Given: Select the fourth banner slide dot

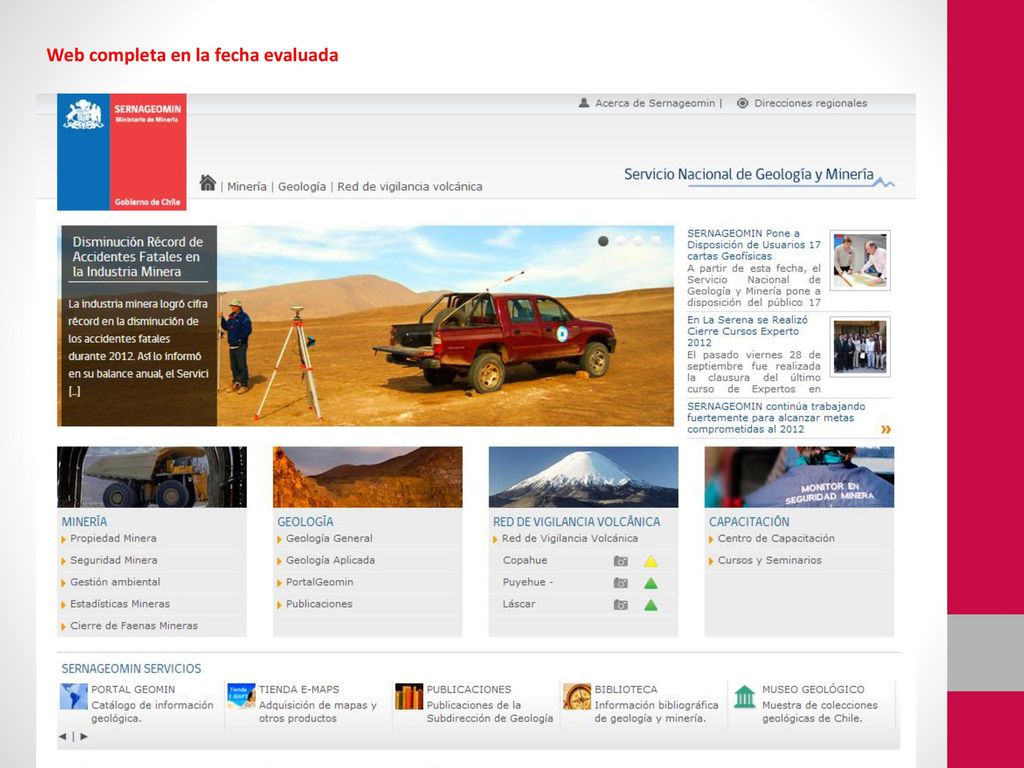Looking at the screenshot, I should pyautogui.click(x=655, y=241).
